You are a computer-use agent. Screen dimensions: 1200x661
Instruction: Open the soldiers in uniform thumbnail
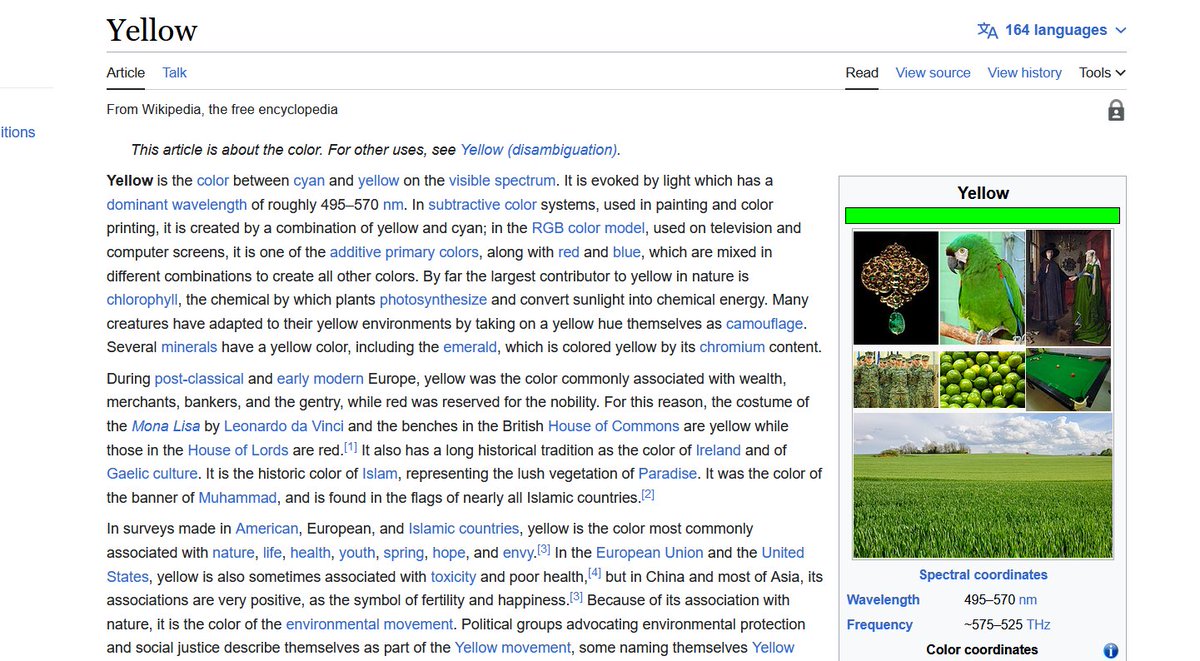click(896, 379)
